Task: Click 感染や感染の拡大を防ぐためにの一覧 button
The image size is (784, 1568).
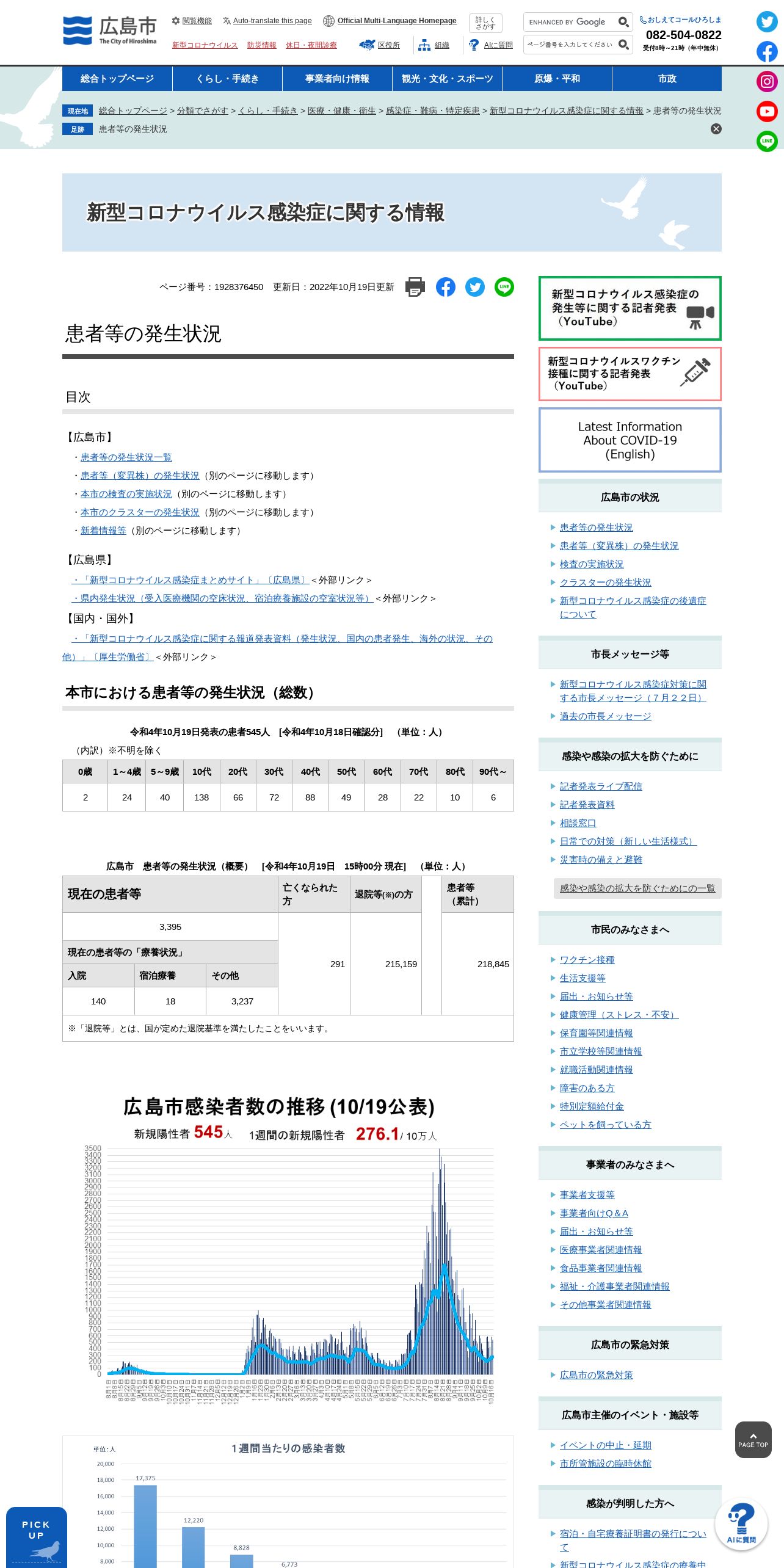Action: click(637, 888)
